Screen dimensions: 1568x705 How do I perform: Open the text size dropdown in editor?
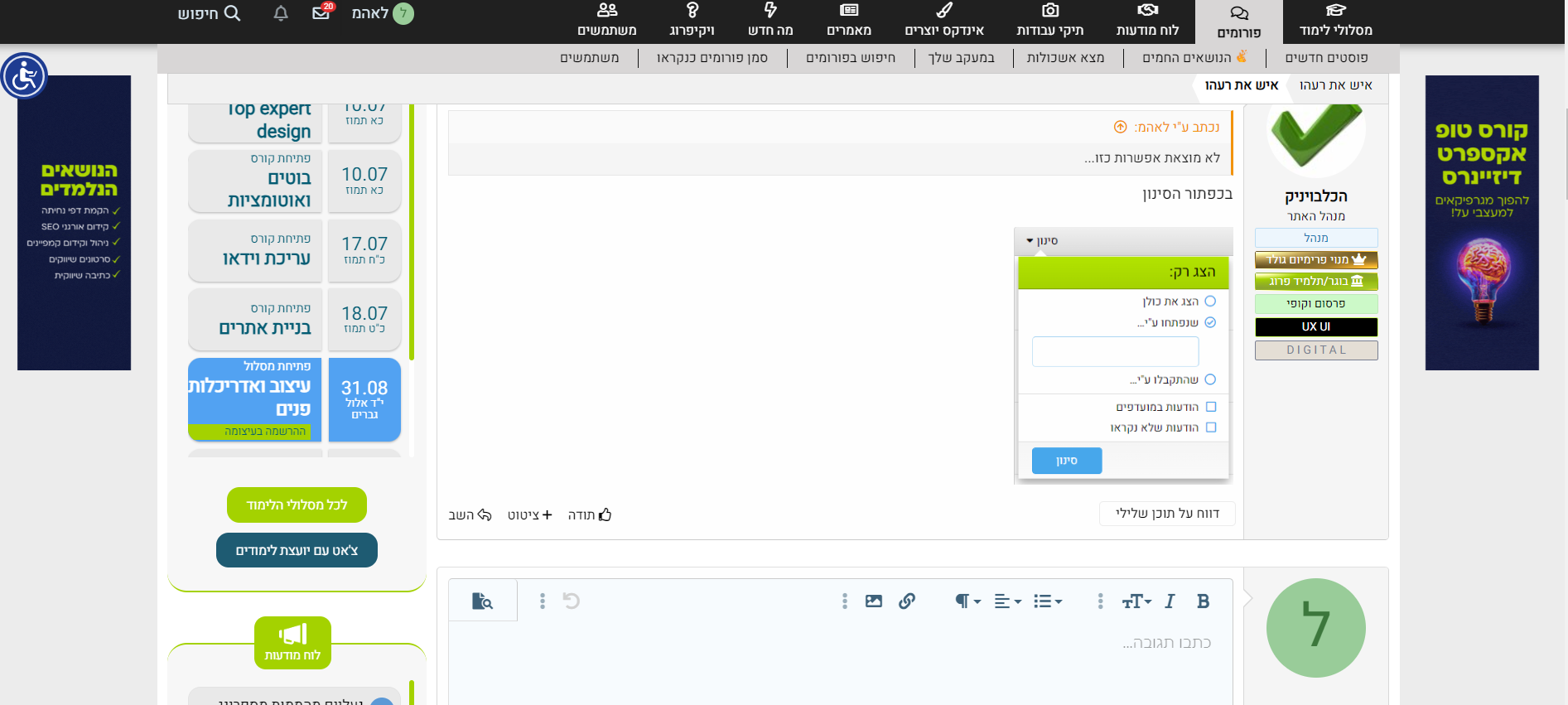(x=1136, y=601)
